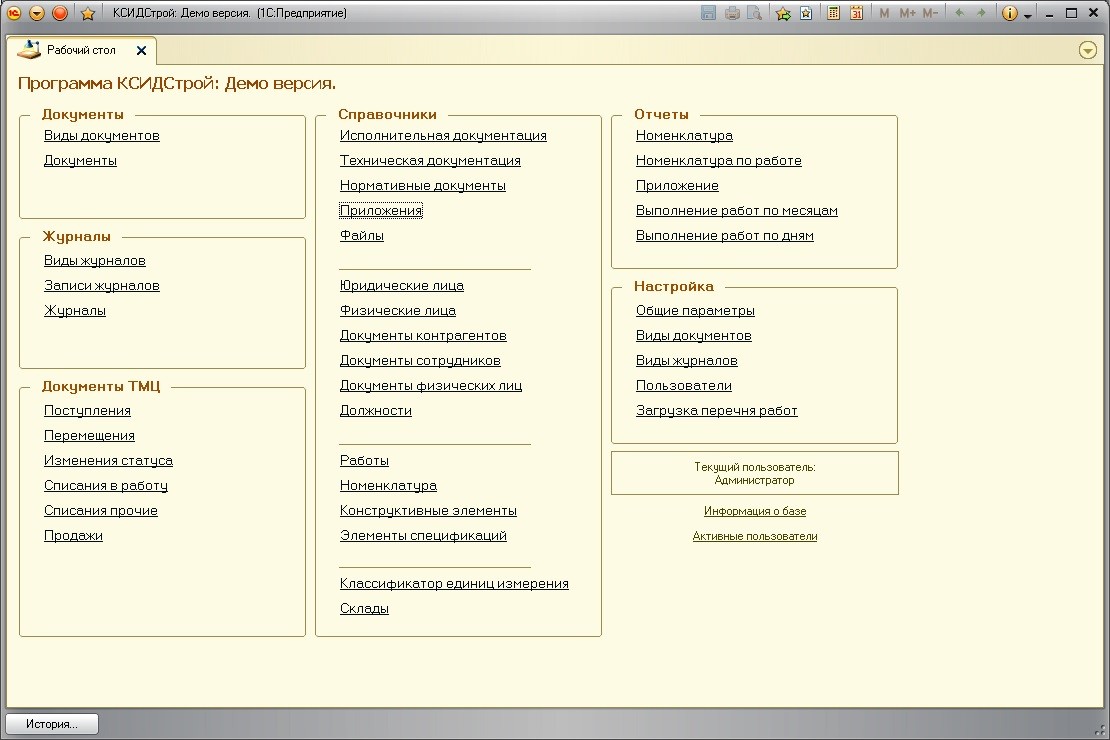Viewport: 1110px width, 740px height.
Task: Maximize the КСИДСтрой window
Action: tap(1072, 13)
